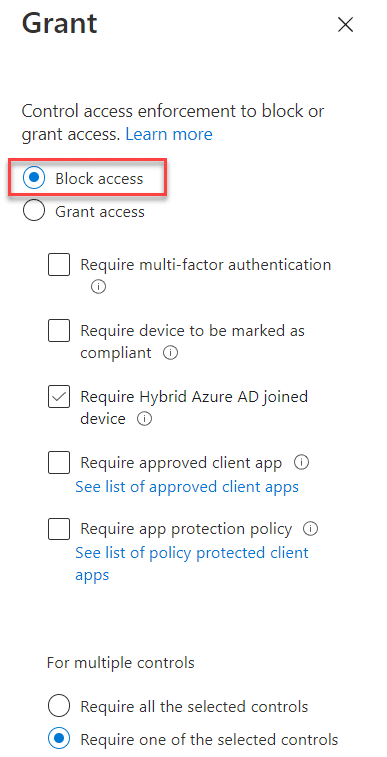Check Require app protection policy box
387x757 pixels.
[59, 529]
